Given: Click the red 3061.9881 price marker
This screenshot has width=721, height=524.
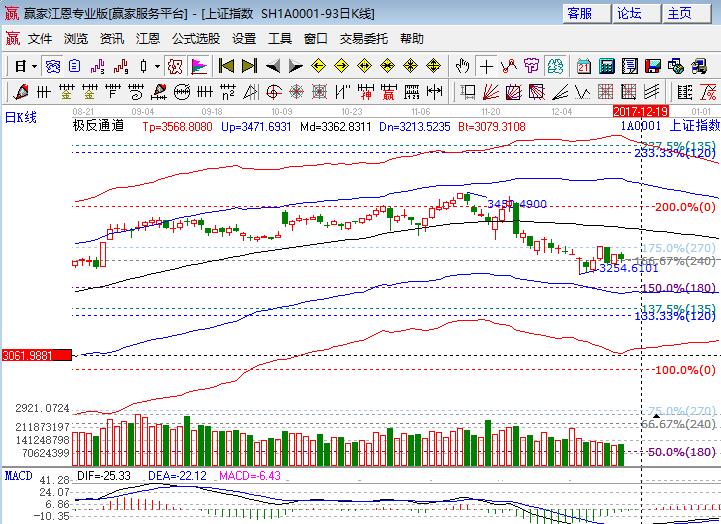Looking at the screenshot, I should [36, 355].
